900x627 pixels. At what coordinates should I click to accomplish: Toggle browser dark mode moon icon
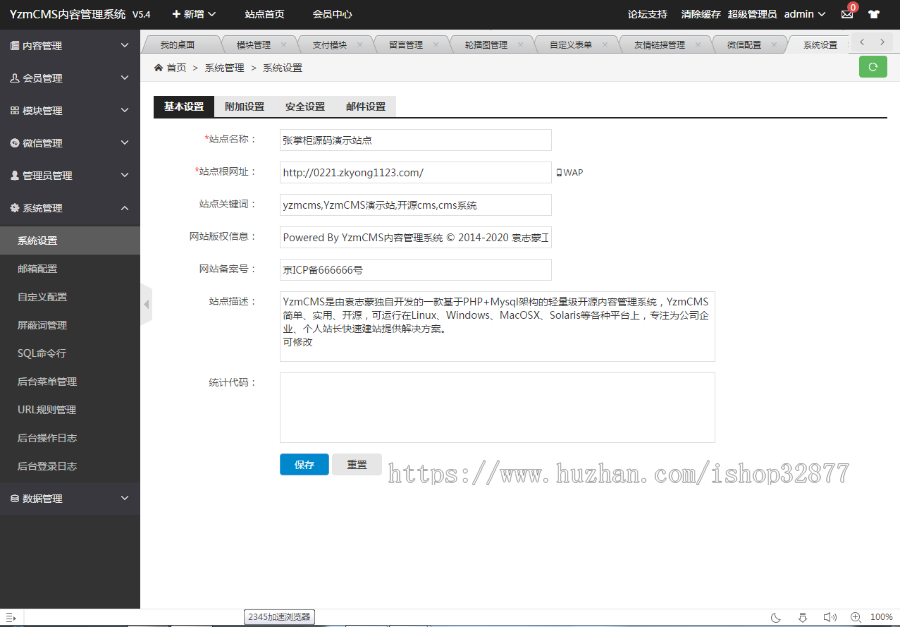click(x=776, y=617)
